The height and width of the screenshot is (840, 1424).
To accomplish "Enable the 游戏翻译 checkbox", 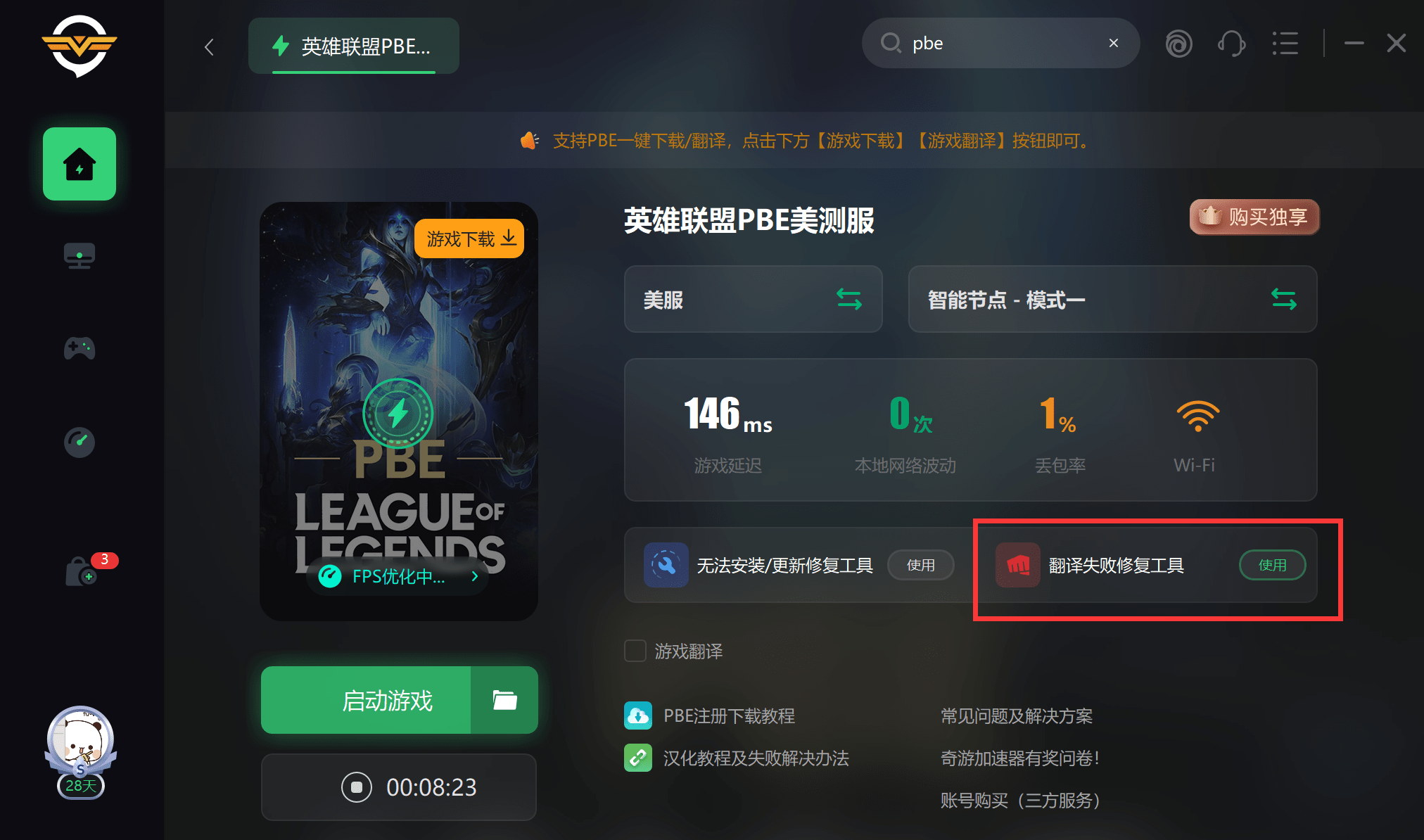I will click(635, 651).
